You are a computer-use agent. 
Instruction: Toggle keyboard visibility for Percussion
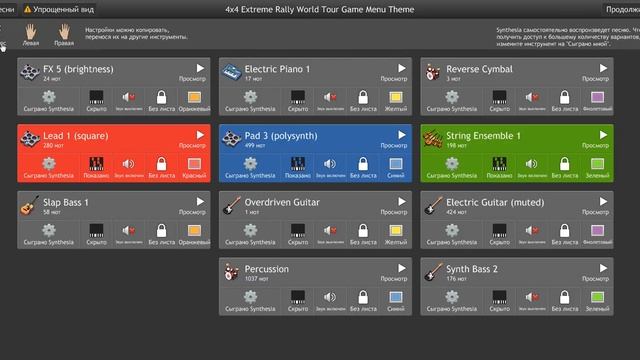298,297
